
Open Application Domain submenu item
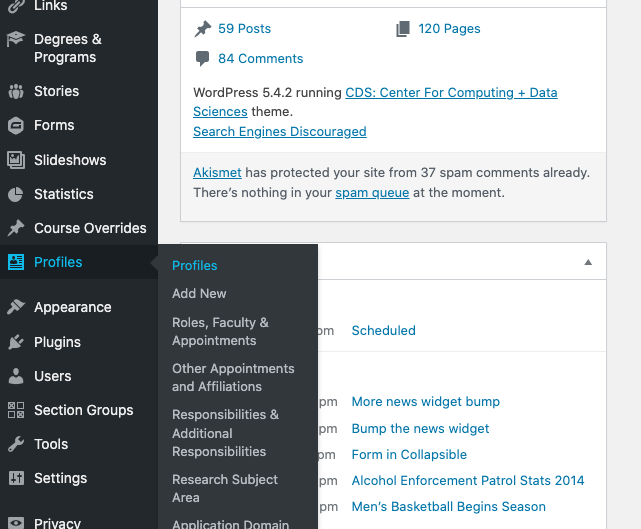(231, 524)
